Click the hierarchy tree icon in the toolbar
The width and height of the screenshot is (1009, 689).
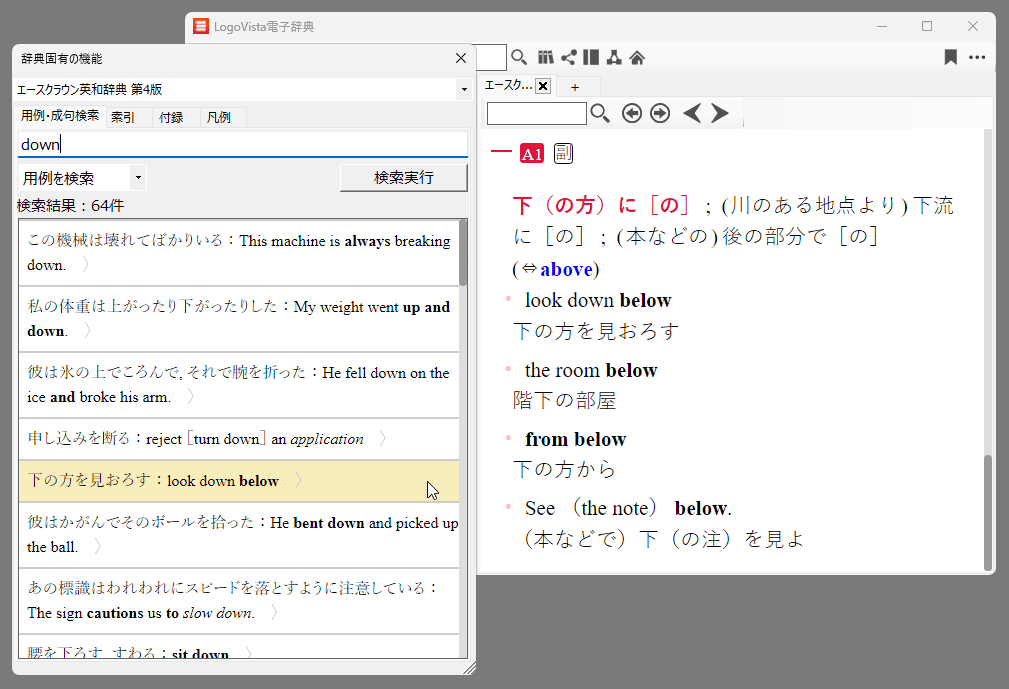(x=614, y=57)
